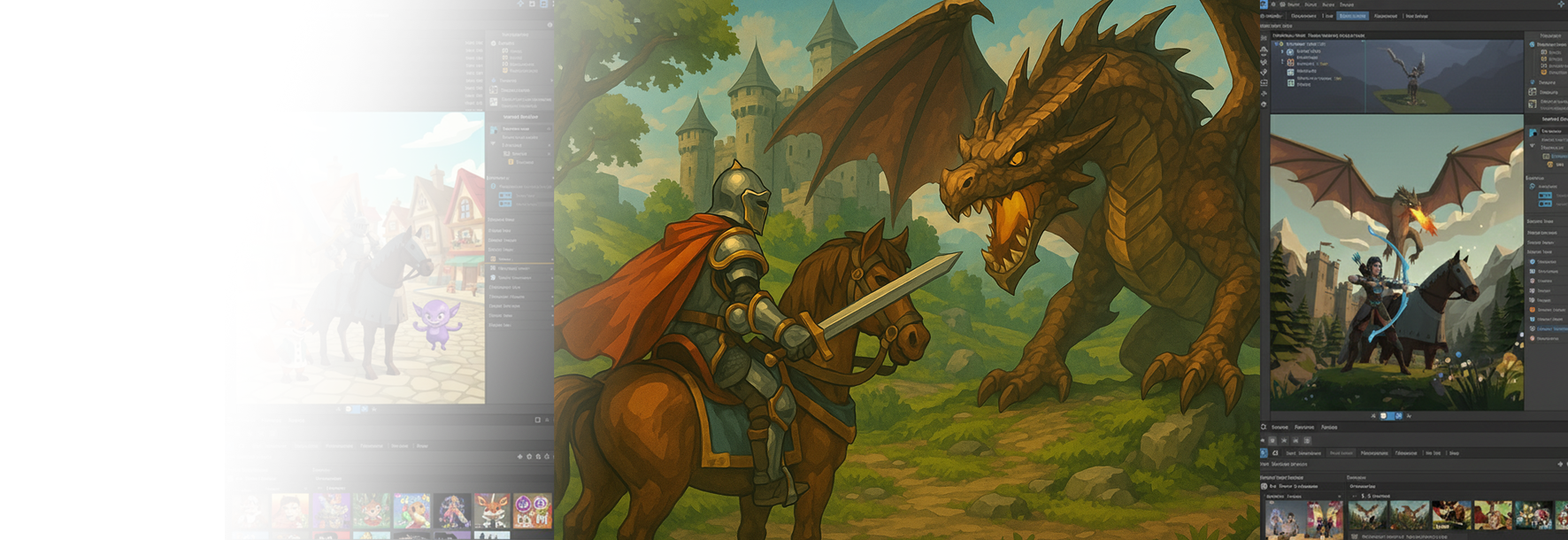Expand the first item in the right outliner tree
Viewport: 1568px width, 540px height.
1277,43
